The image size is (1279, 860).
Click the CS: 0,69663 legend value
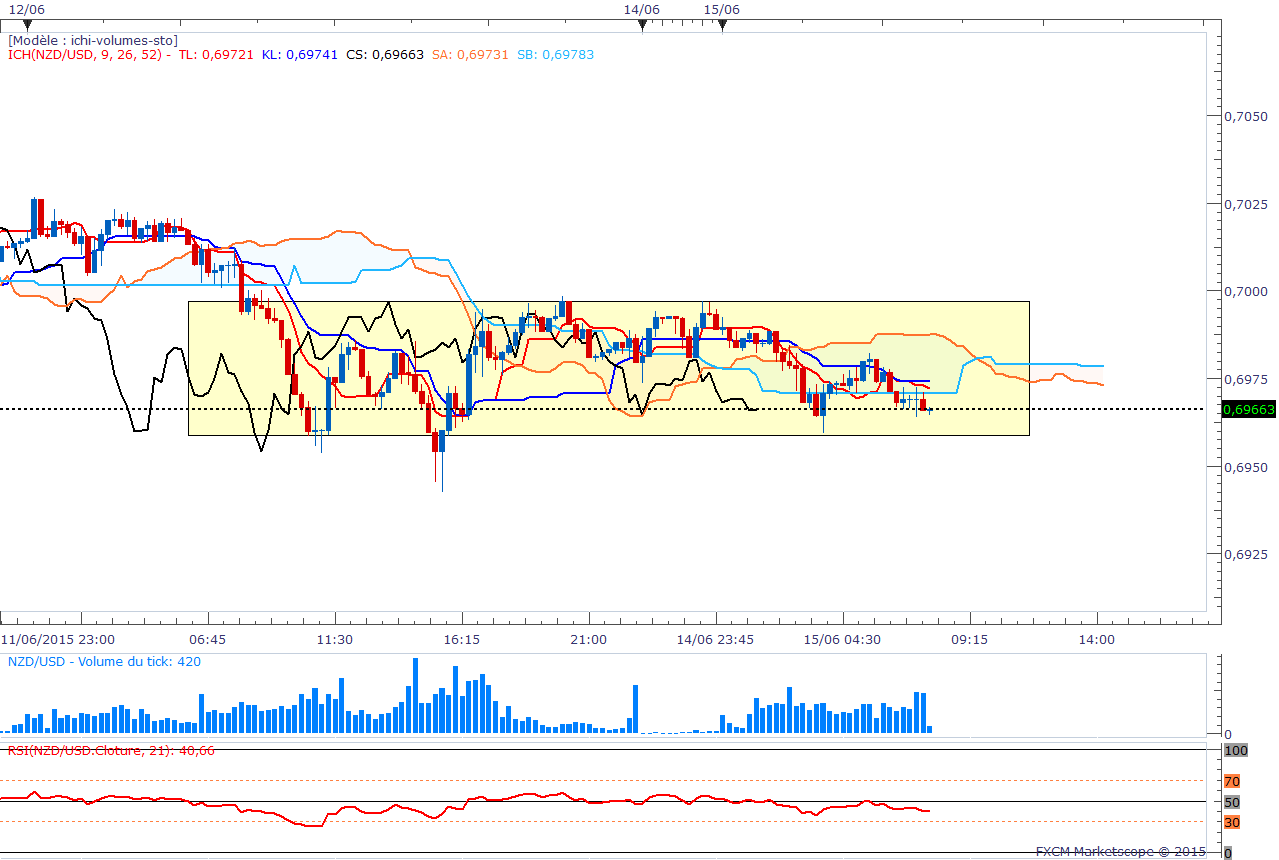tap(384, 54)
